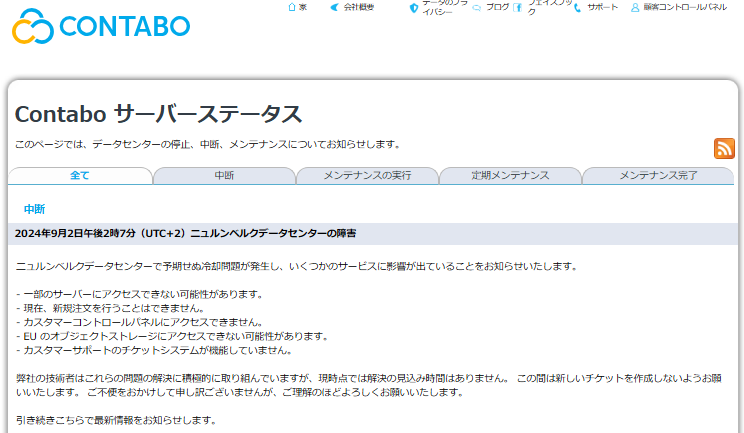
Task: Click the blue 中断 section heading
Action: 34,209
